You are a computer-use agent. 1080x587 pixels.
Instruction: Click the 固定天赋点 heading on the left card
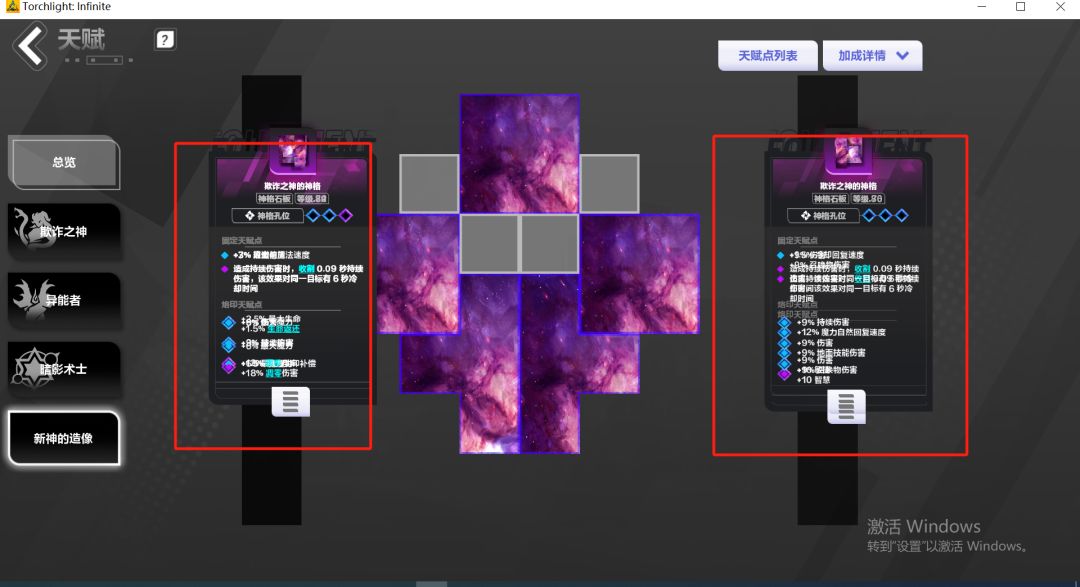pyautogui.click(x=242, y=240)
